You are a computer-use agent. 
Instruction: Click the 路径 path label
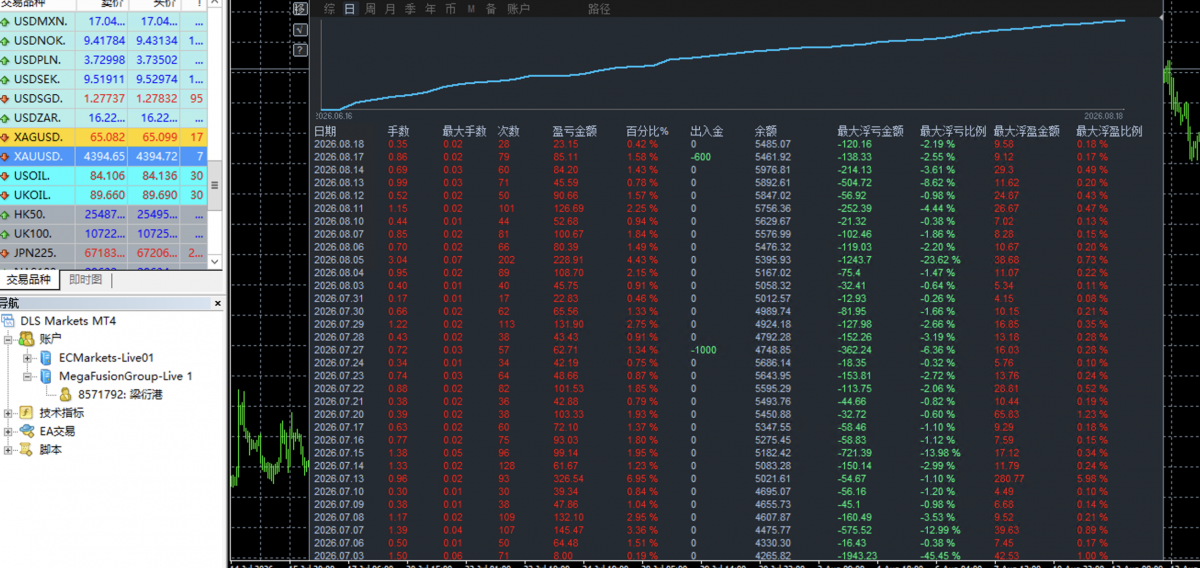599,9
